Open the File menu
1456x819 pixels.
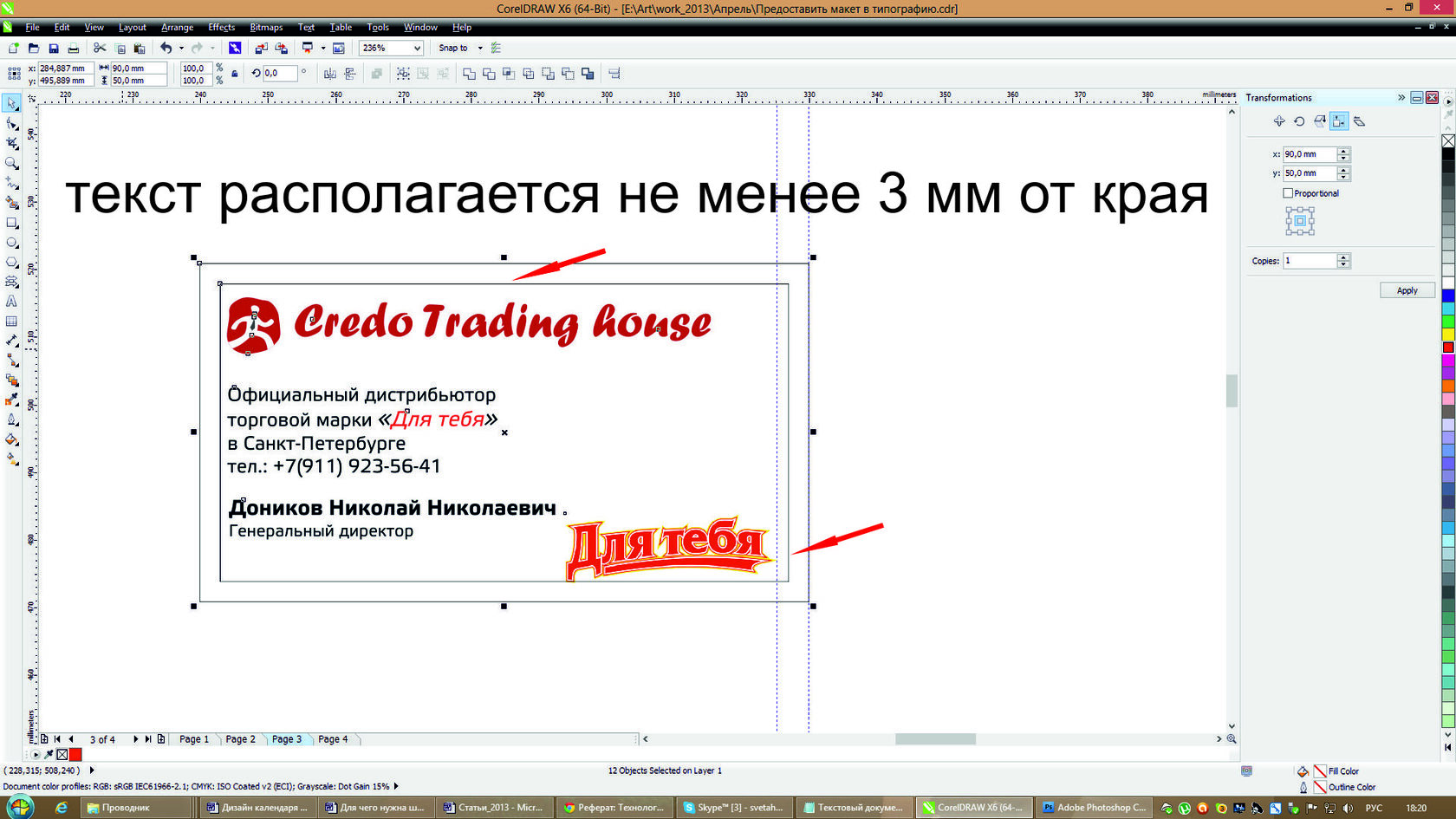(32, 28)
